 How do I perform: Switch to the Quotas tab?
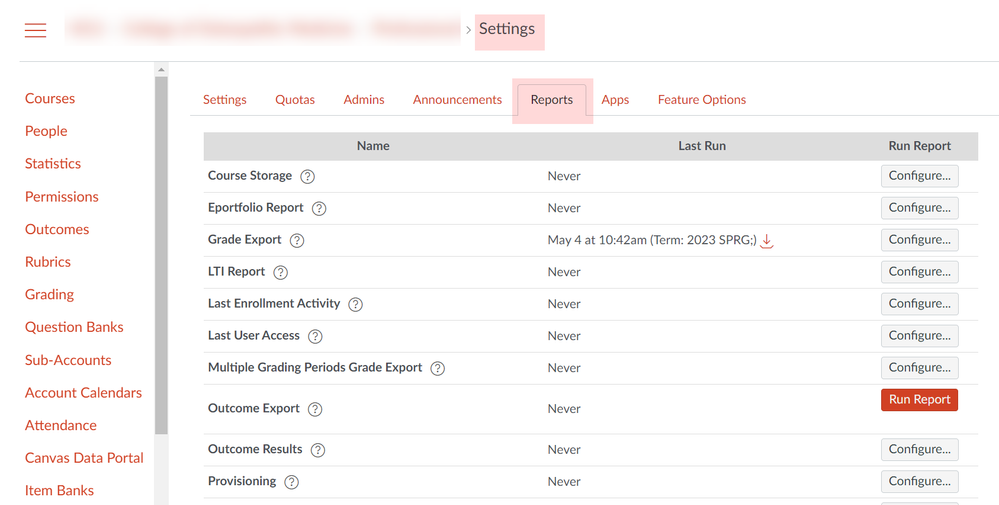click(295, 100)
